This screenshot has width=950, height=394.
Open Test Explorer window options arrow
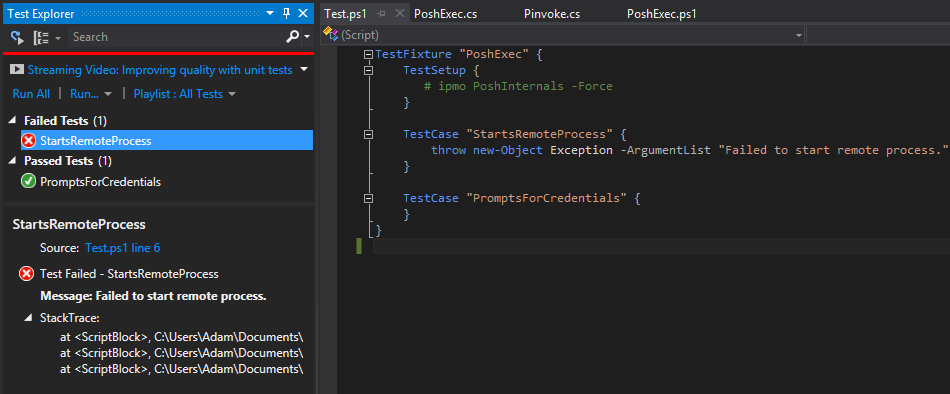click(270, 13)
